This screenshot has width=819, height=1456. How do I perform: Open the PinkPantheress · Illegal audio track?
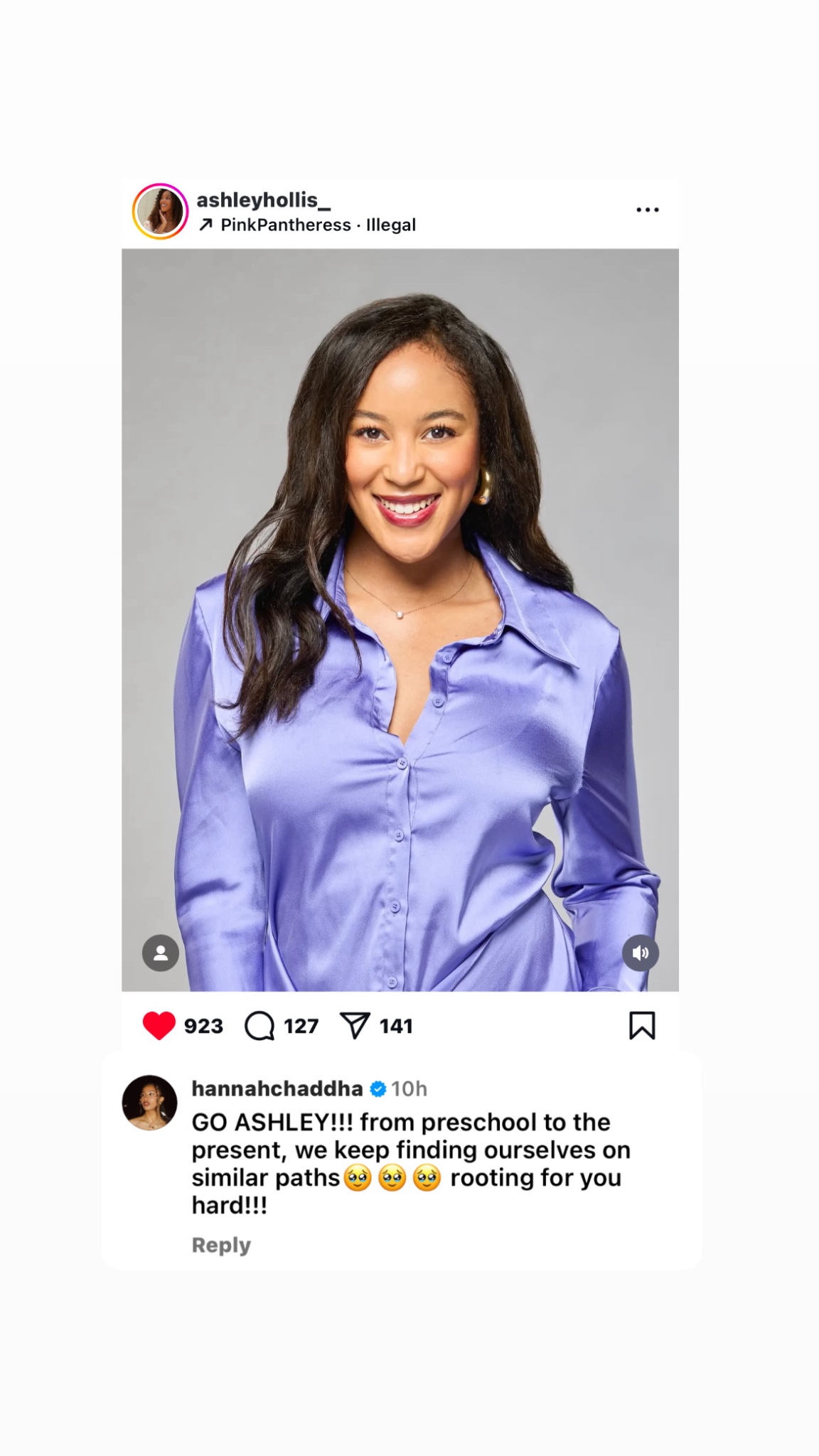click(318, 225)
